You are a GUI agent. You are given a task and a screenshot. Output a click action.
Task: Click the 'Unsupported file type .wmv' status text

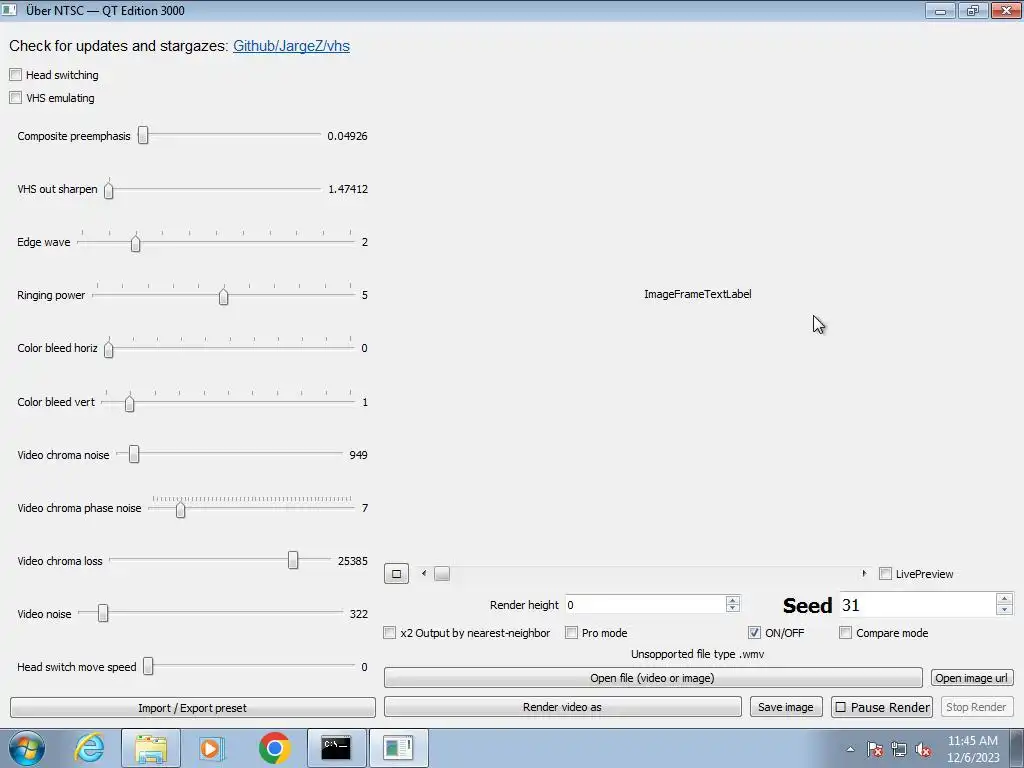697,654
